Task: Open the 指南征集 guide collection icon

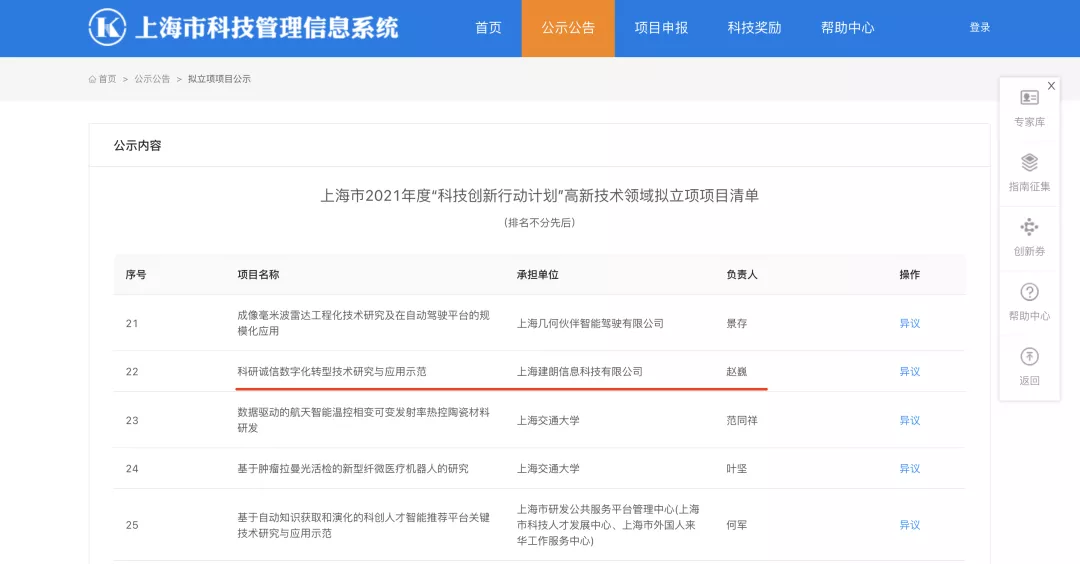Action: click(1029, 163)
